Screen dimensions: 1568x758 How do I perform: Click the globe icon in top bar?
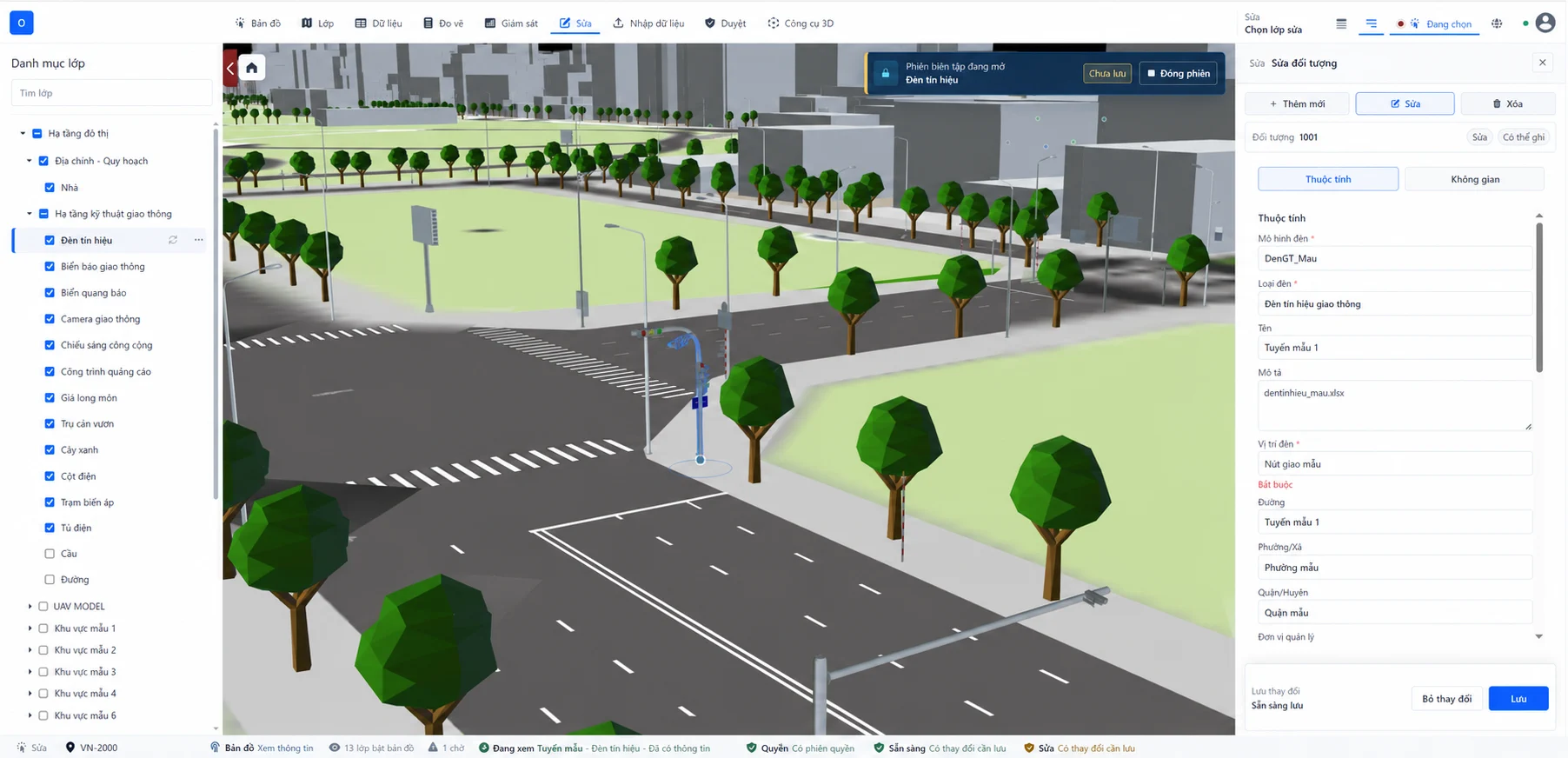[x=1497, y=23]
